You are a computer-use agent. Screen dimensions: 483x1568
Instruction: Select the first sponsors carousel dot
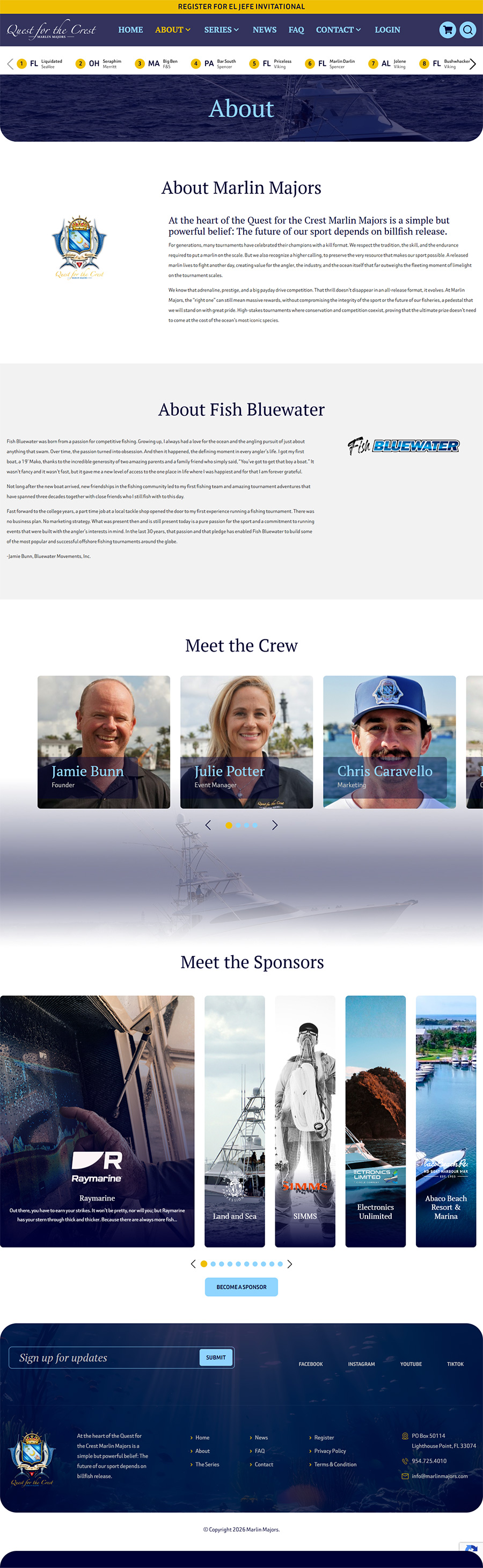tap(204, 1263)
